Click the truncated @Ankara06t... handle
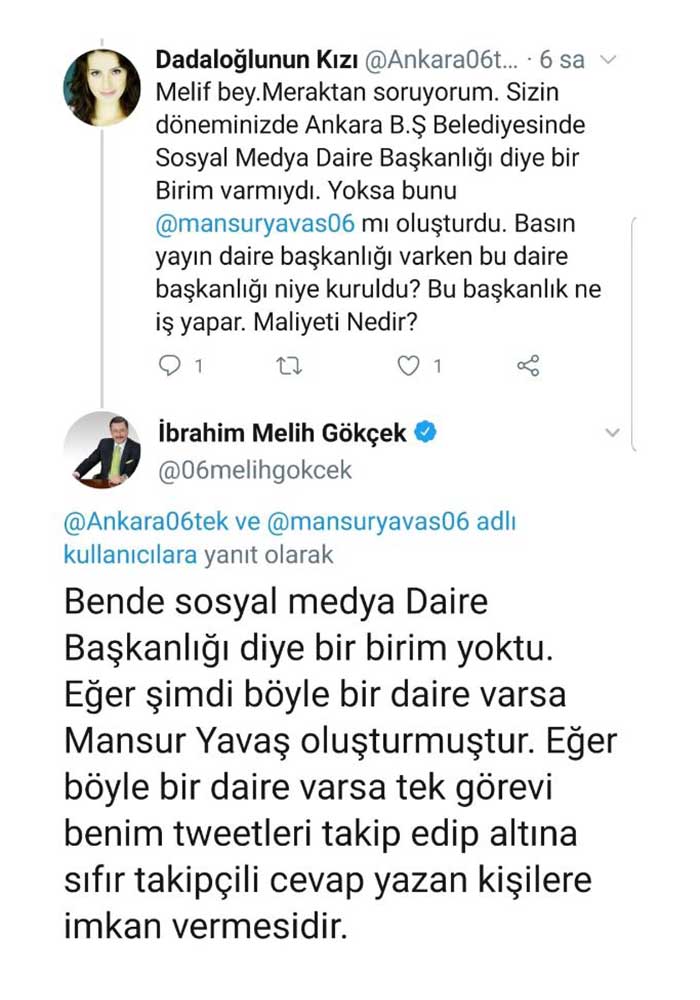 pyautogui.click(x=434, y=60)
